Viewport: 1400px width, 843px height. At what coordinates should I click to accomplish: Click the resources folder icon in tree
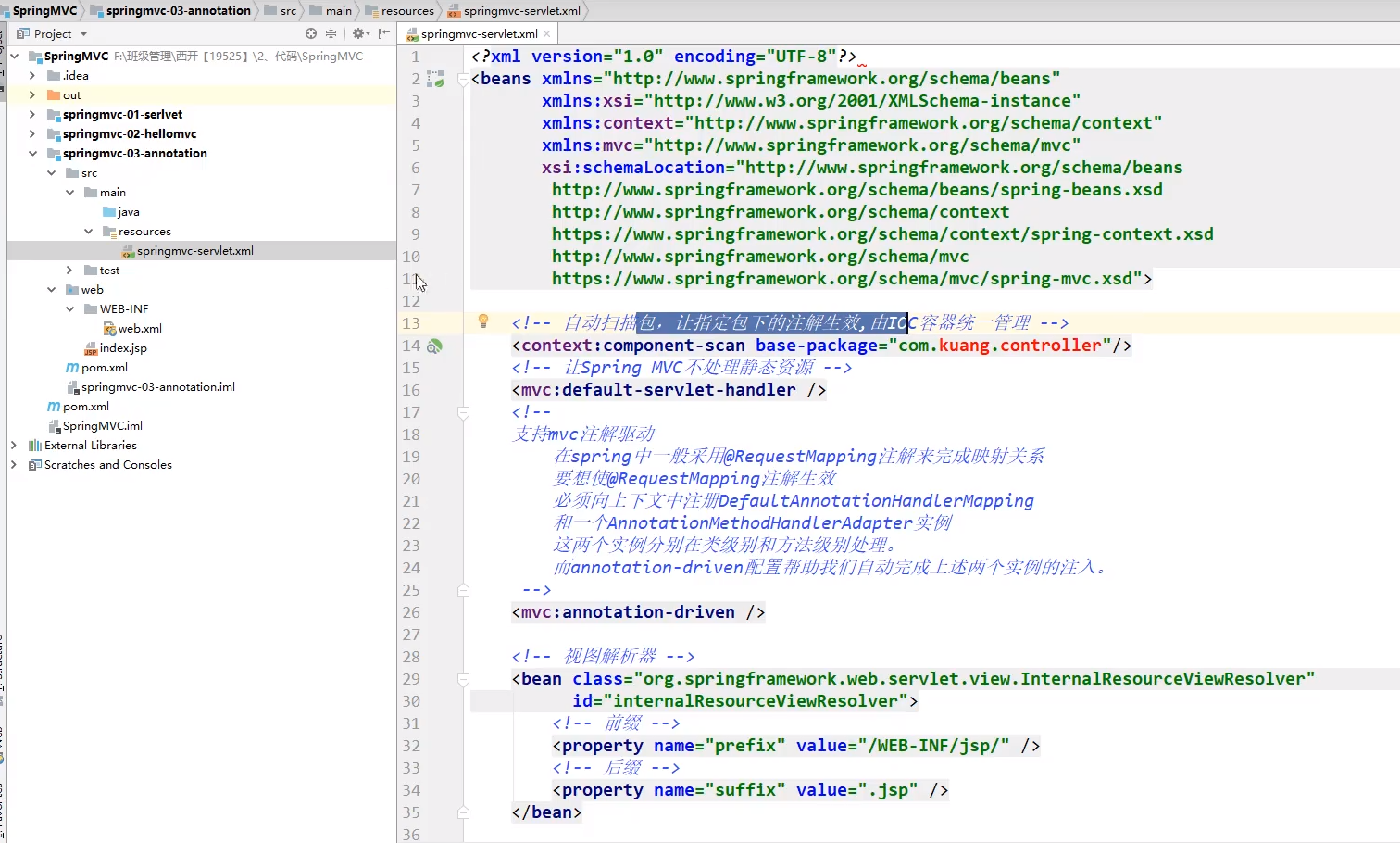109,232
